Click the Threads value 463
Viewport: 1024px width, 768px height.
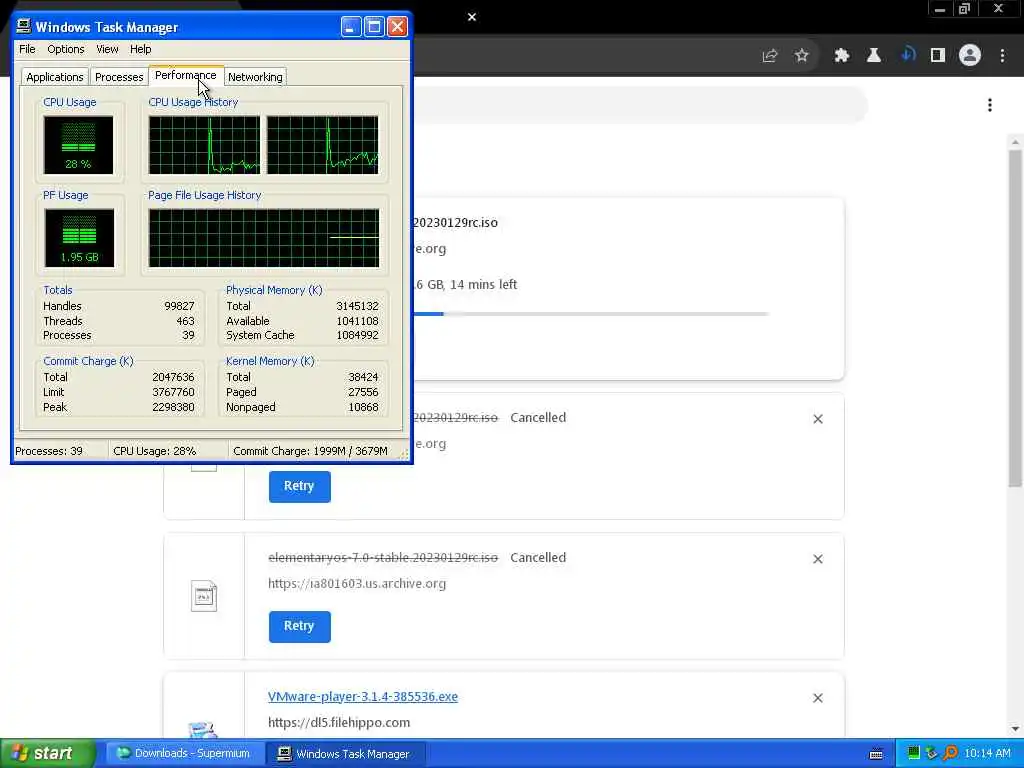(185, 321)
